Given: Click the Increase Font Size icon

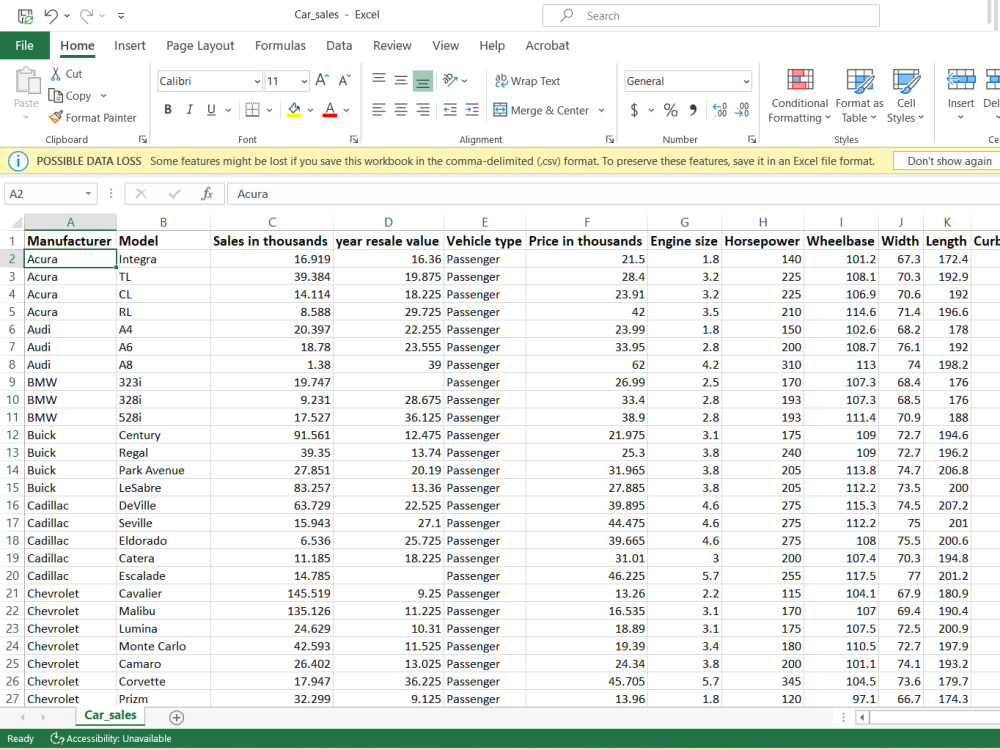Looking at the screenshot, I should 322,80.
